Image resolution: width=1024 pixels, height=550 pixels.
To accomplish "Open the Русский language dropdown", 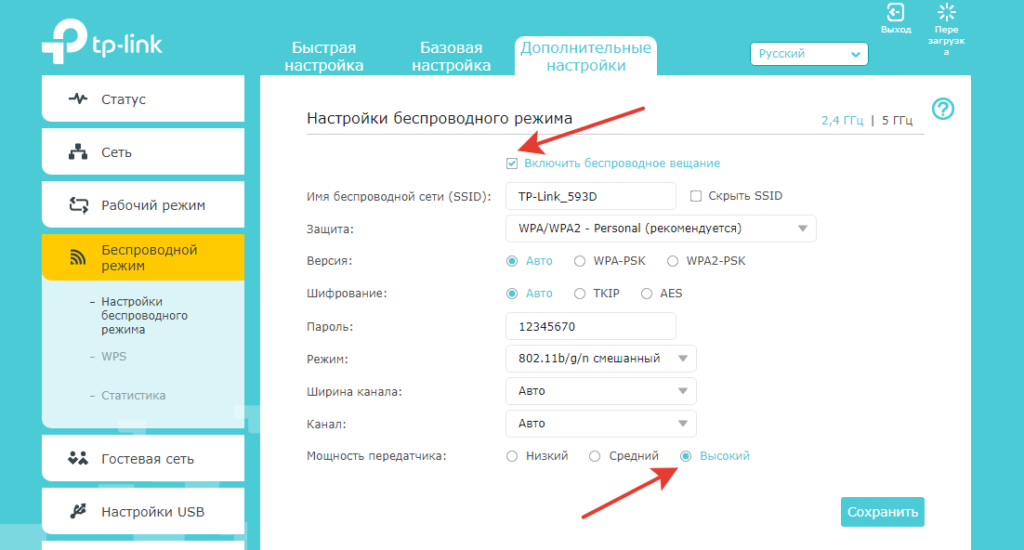I will pos(809,54).
